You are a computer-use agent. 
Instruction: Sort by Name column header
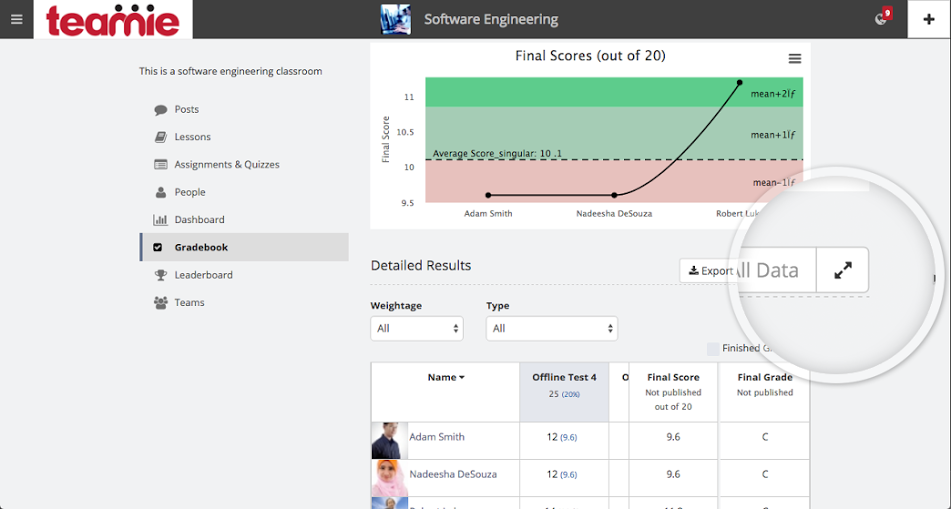point(446,377)
